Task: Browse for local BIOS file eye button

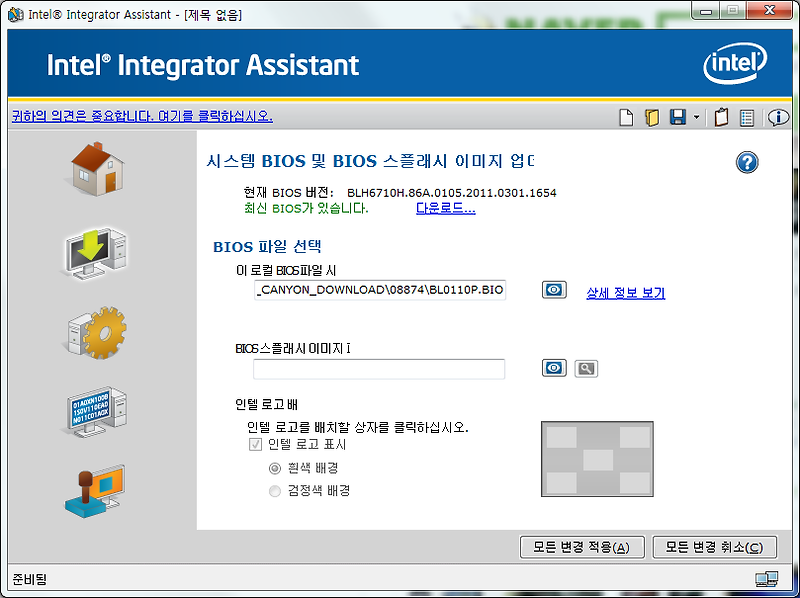Action: [x=554, y=290]
